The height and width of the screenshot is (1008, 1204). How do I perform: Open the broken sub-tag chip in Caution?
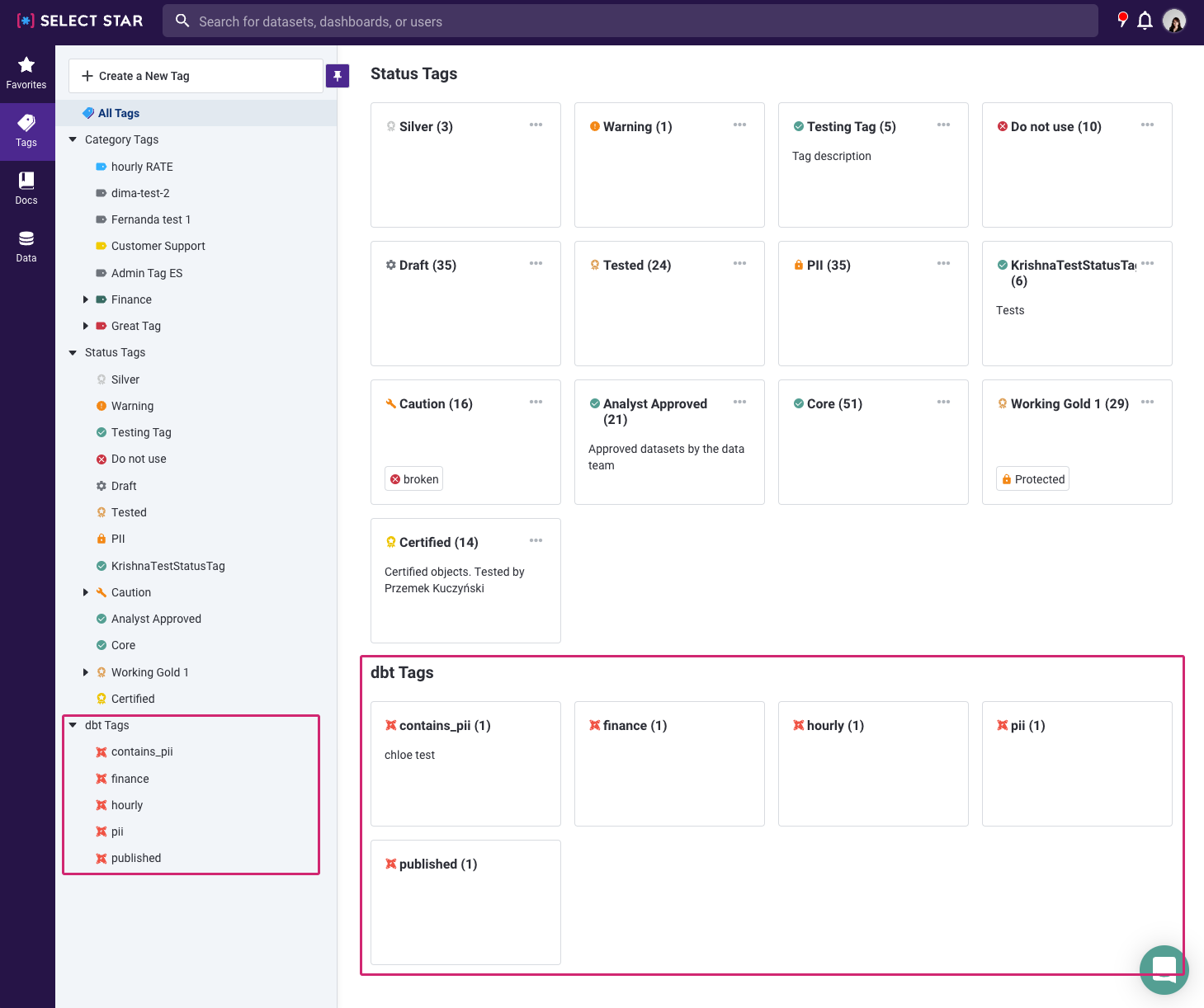[413, 479]
